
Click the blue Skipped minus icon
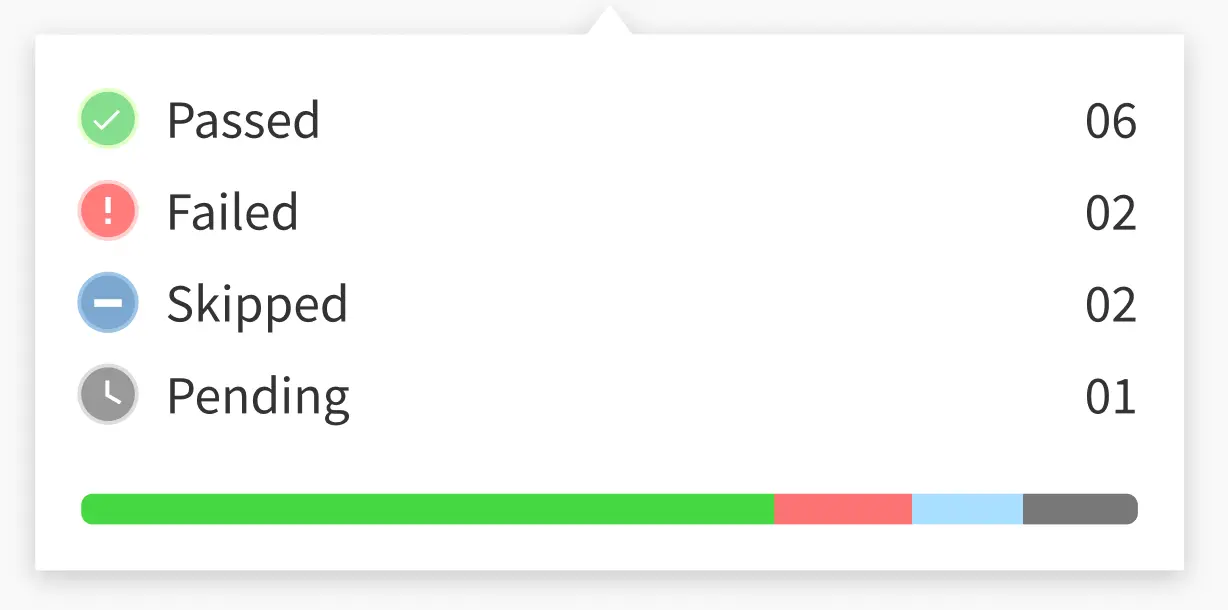point(107,302)
